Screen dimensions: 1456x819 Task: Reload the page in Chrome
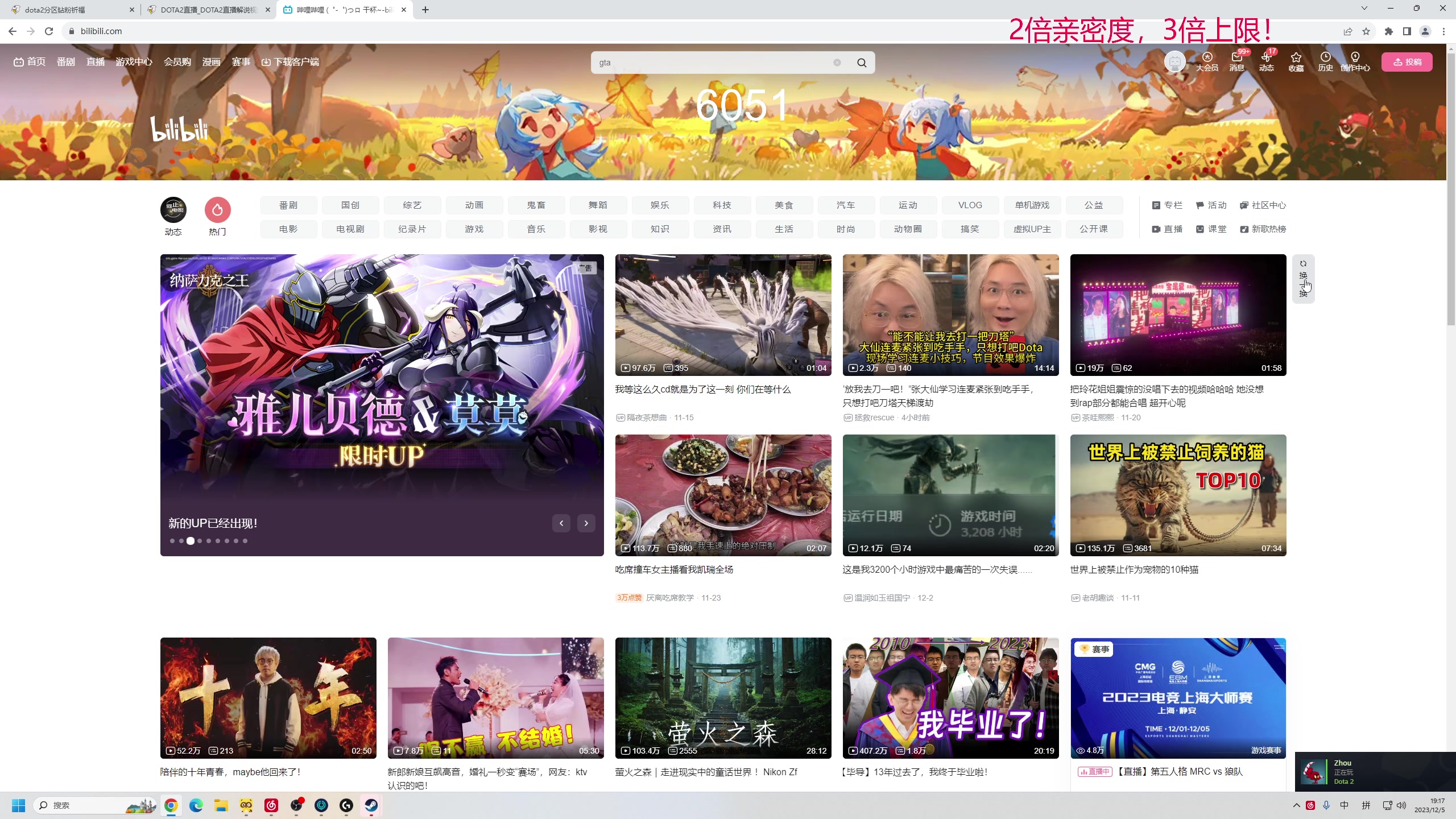coord(49,31)
